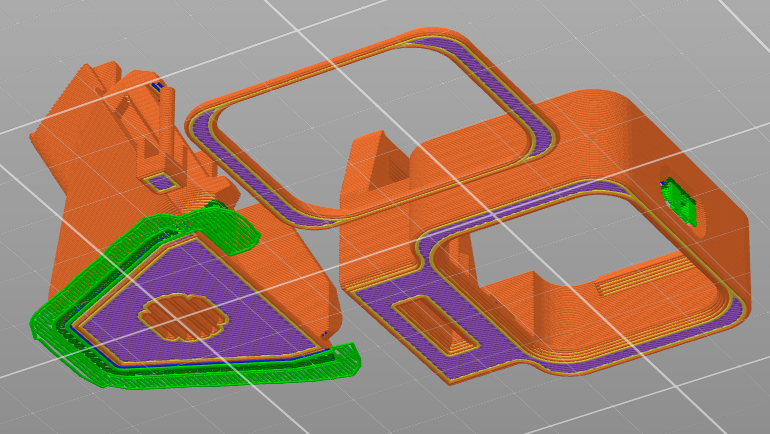
Task: Click the flower-shaped hole in the purple triangle
Action: click(x=180, y=315)
